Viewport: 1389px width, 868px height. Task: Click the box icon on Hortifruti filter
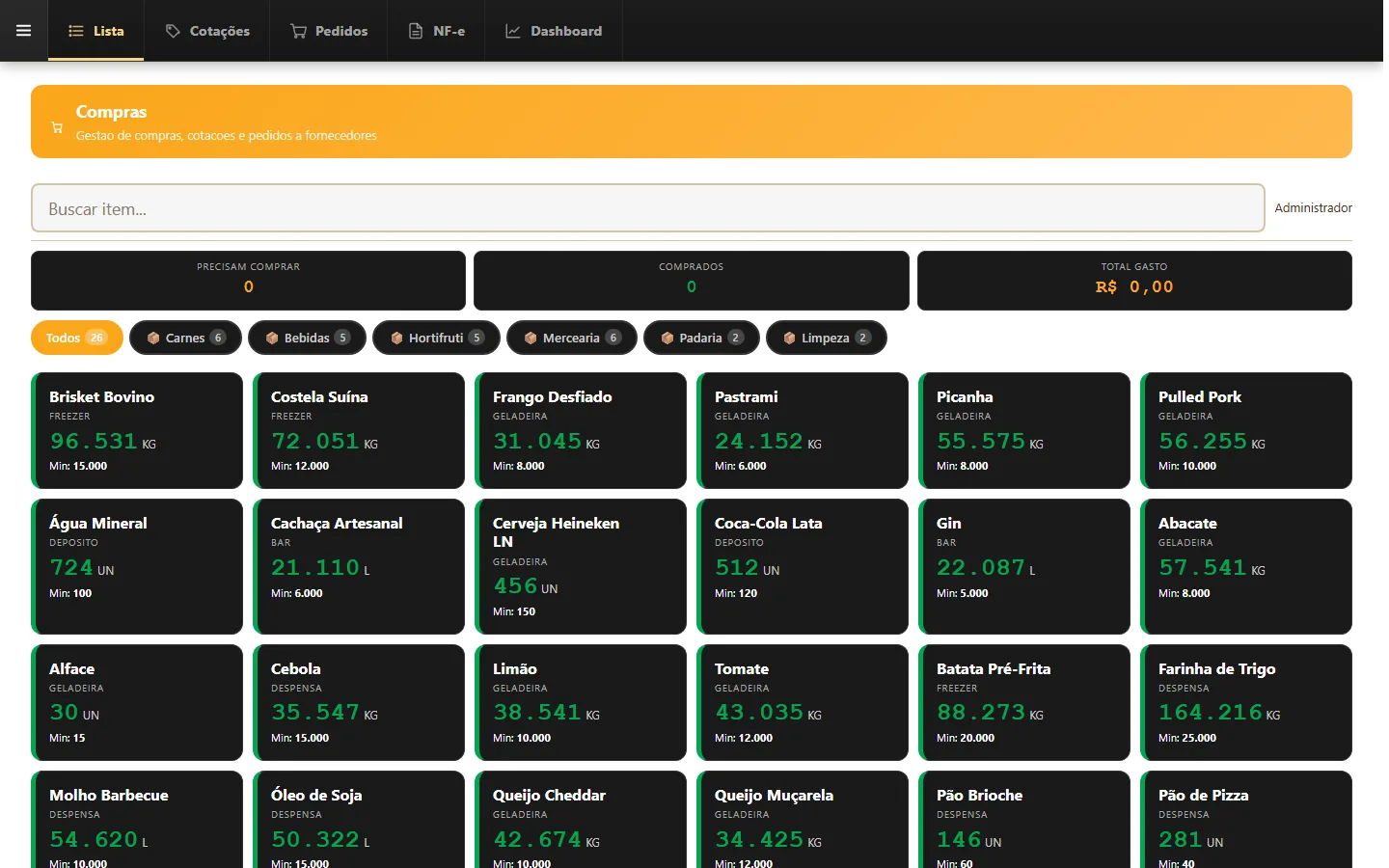396,338
